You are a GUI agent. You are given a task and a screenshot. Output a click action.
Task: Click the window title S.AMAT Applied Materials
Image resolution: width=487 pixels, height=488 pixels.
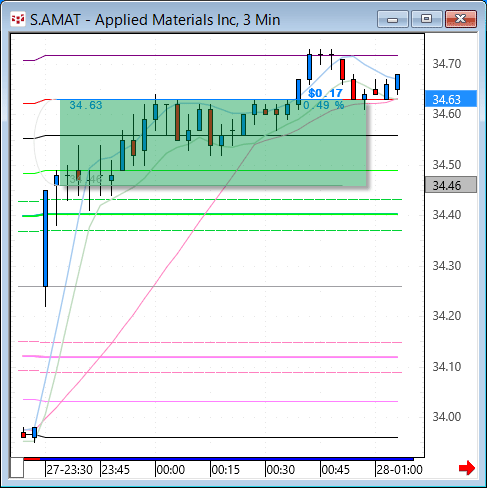[x=155, y=20]
